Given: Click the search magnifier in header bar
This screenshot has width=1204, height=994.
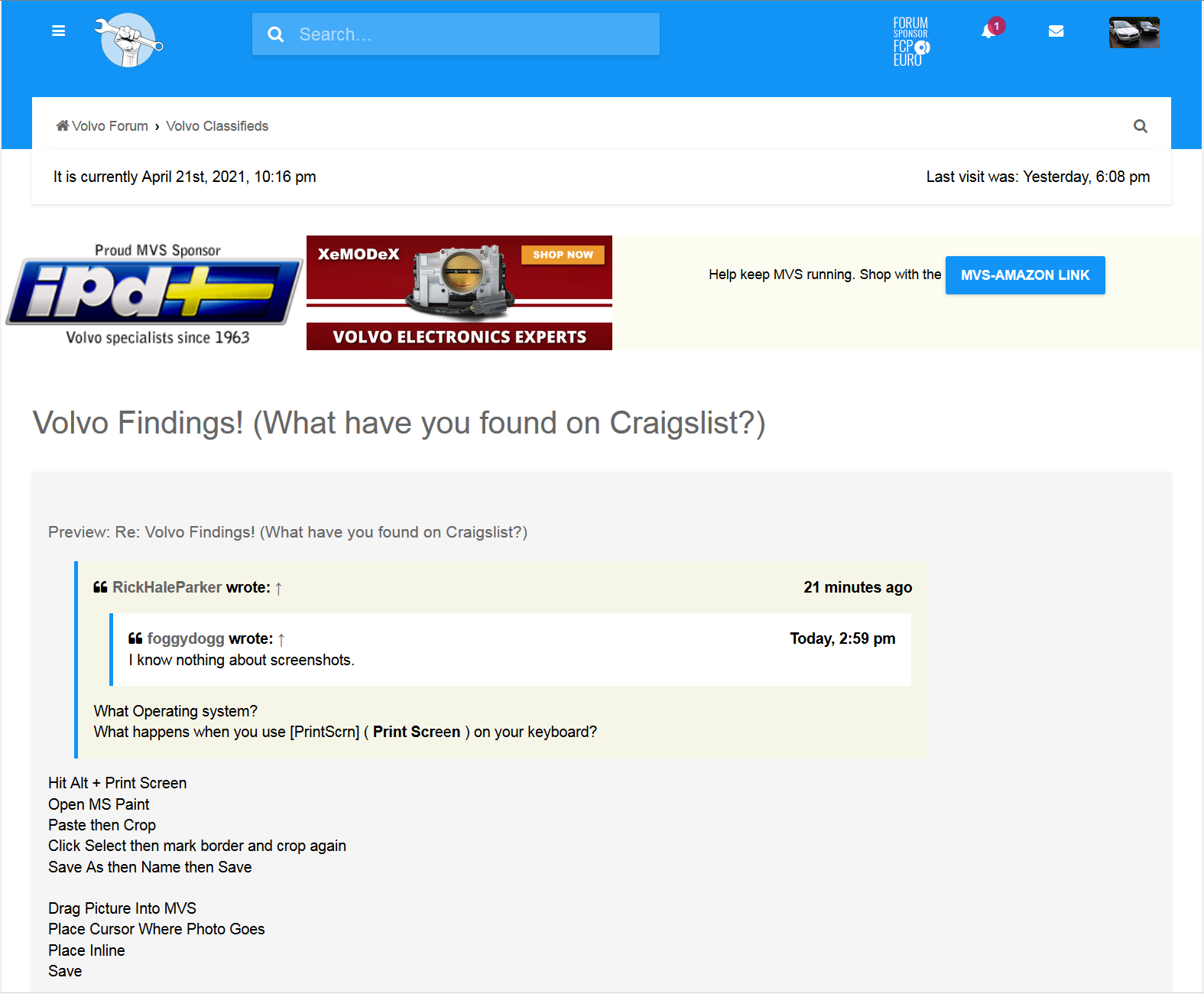Looking at the screenshot, I should point(276,34).
